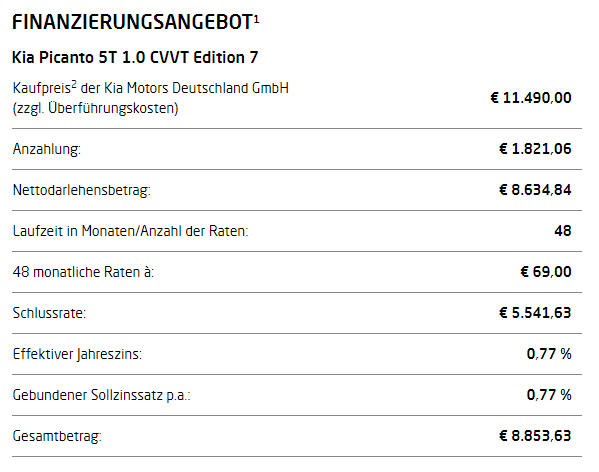599x472 pixels.
Task: Select the final payment € 5.541,63
Action: [x=535, y=313]
